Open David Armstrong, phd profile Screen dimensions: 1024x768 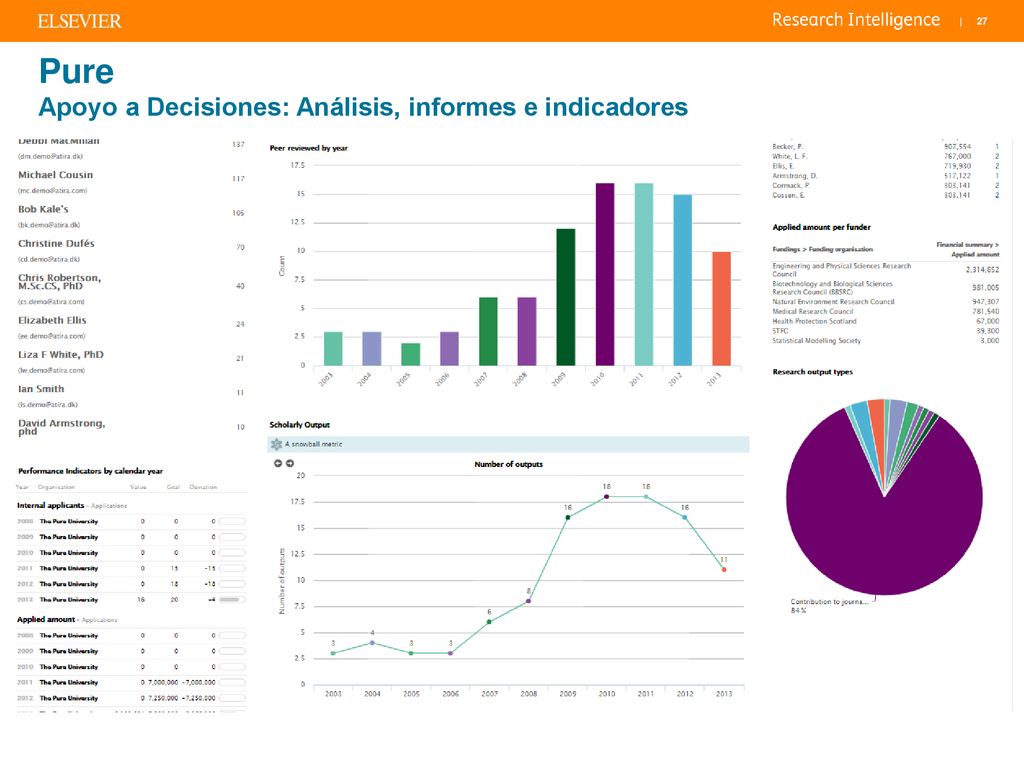tap(61, 427)
